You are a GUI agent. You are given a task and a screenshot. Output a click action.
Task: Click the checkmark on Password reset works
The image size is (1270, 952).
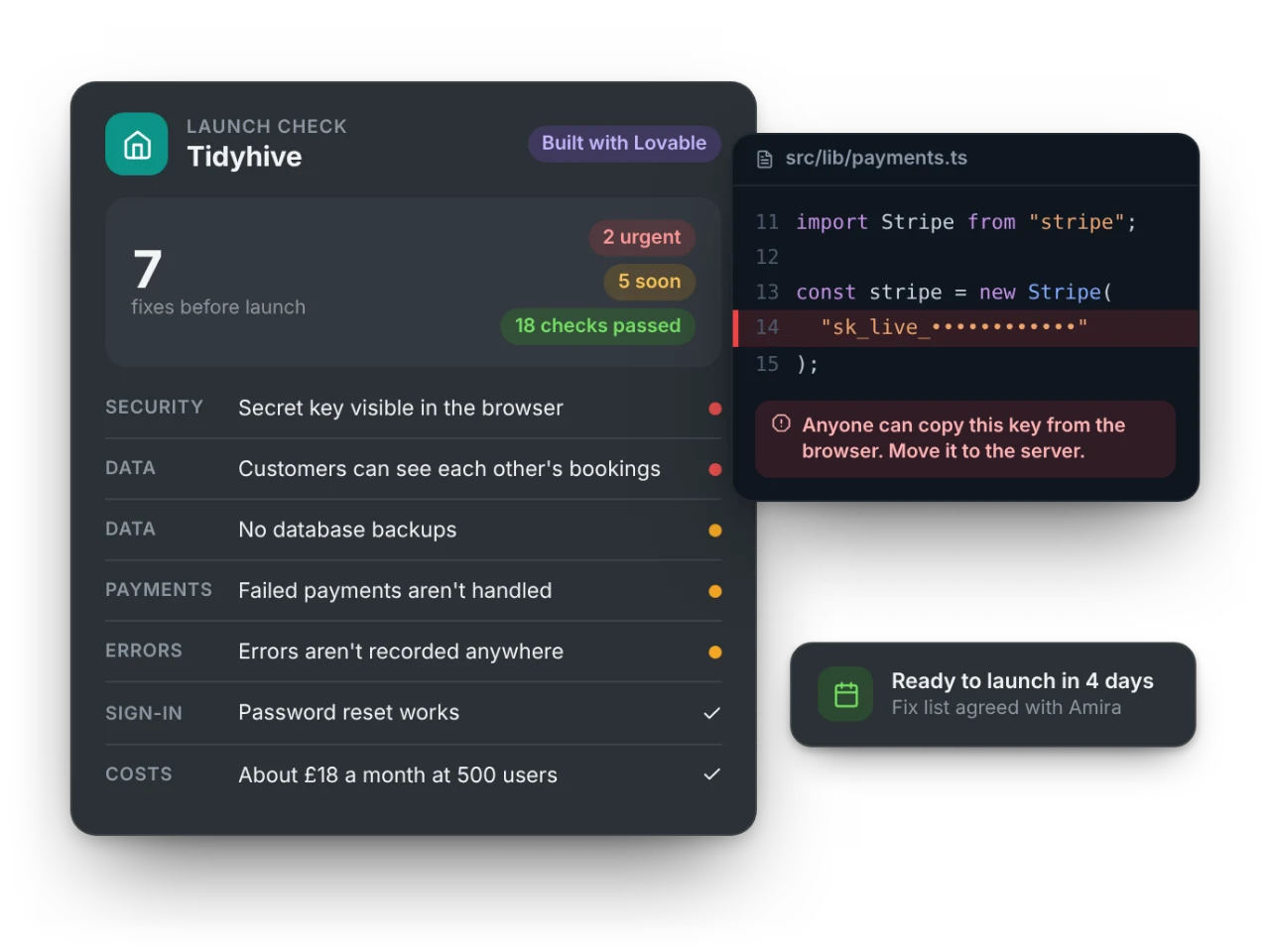coord(712,713)
